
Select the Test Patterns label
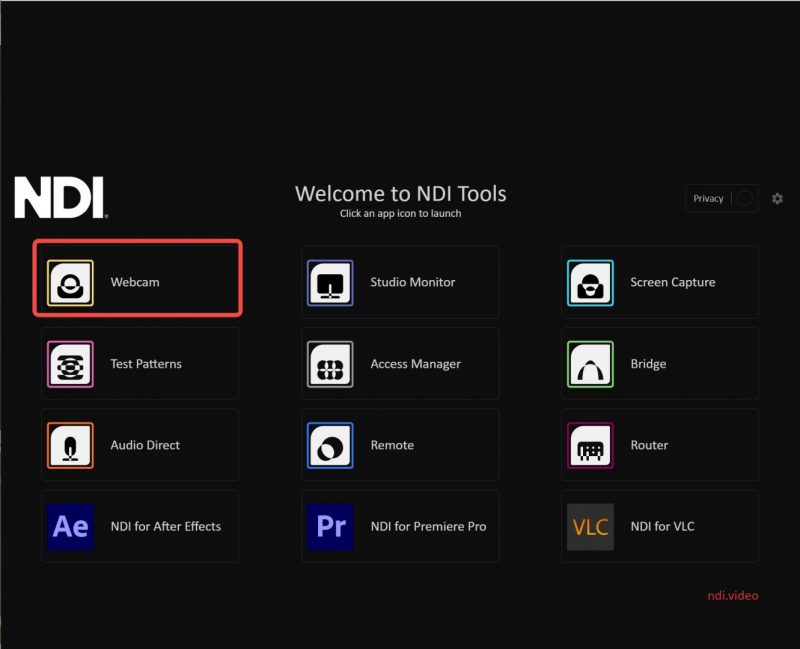[146, 364]
